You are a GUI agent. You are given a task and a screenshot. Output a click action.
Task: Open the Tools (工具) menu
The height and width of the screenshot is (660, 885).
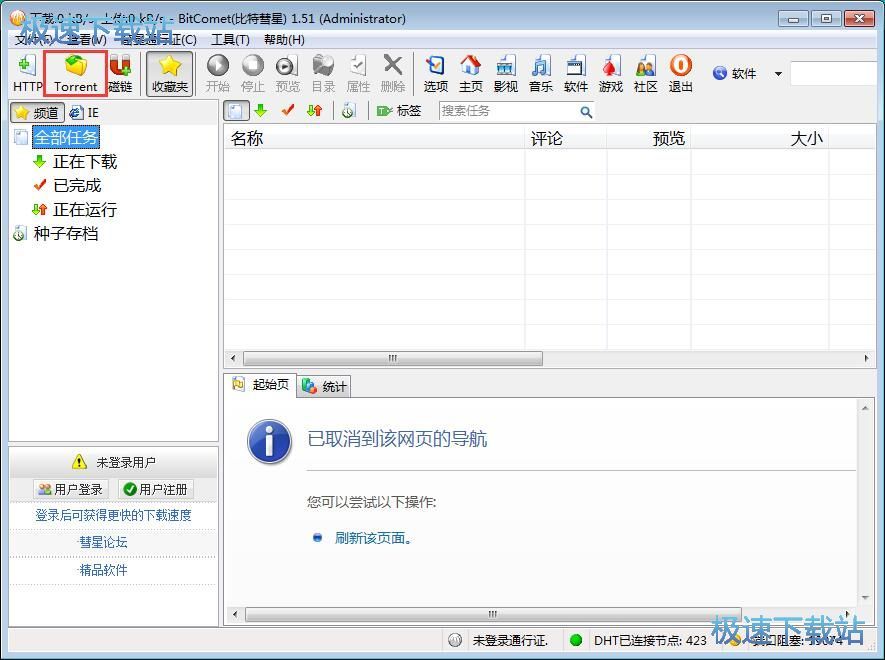230,40
